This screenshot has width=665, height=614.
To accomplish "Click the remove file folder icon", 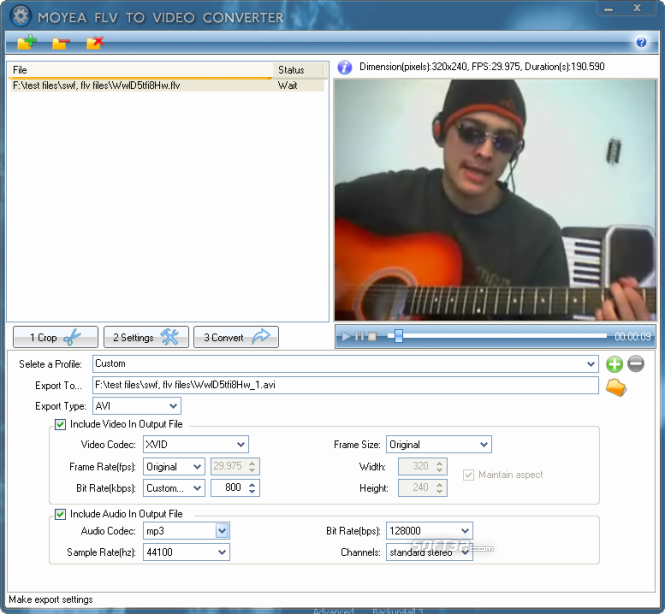I will tap(61, 43).
